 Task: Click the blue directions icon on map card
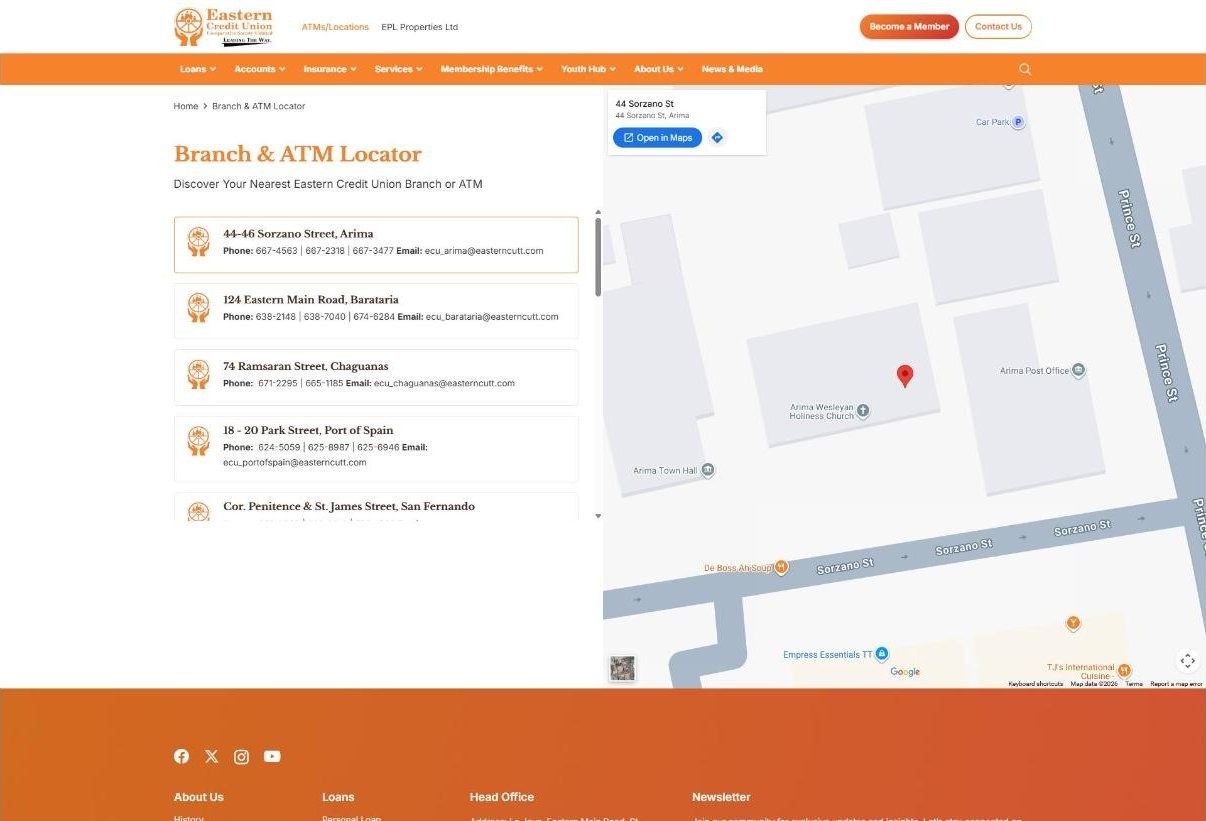coord(717,138)
